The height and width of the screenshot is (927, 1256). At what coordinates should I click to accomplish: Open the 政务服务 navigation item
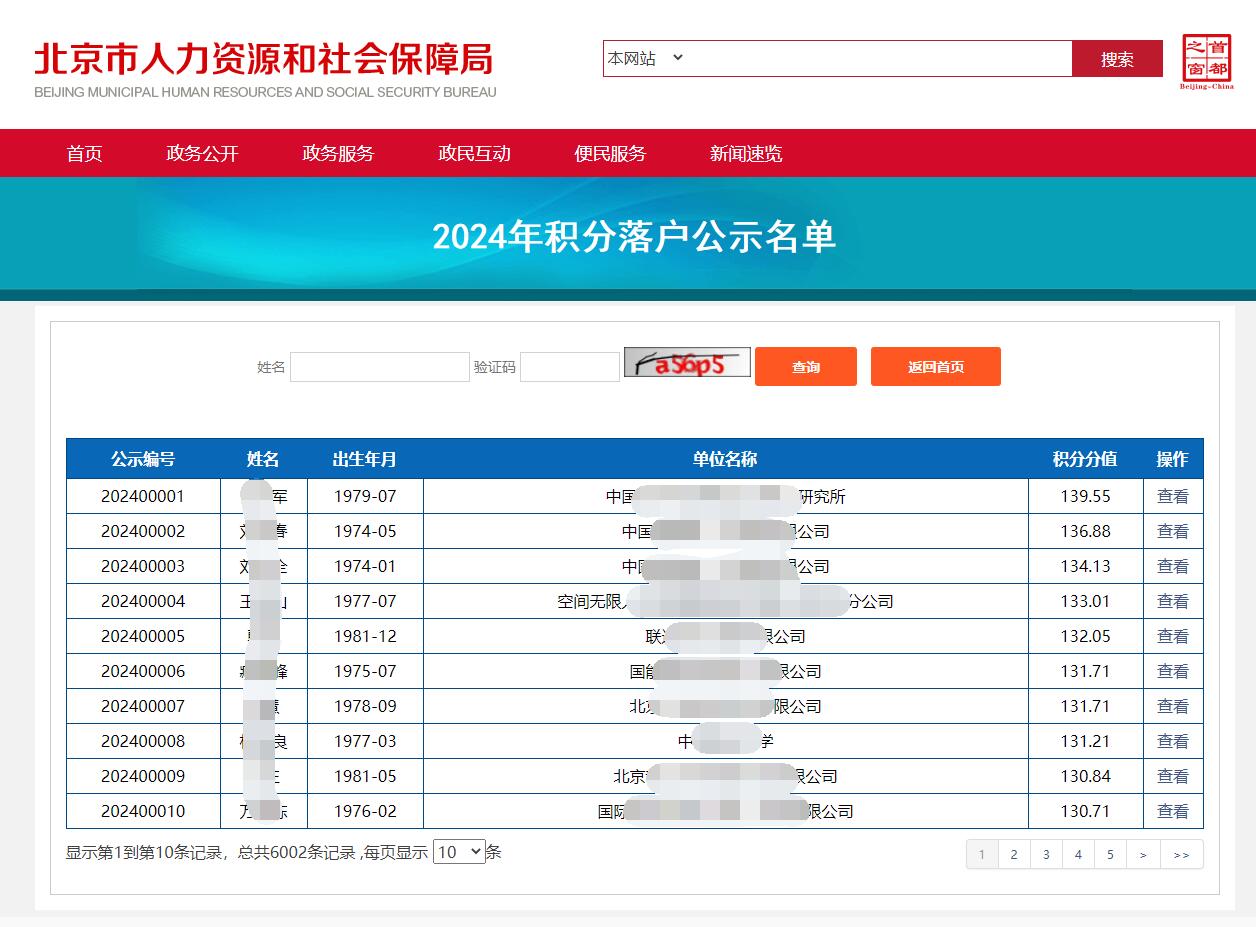[x=338, y=153]
